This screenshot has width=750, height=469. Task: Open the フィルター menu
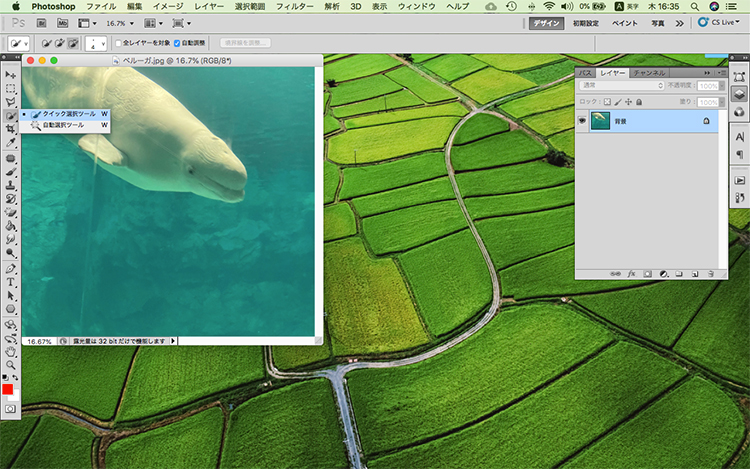[x=294, y=7]
